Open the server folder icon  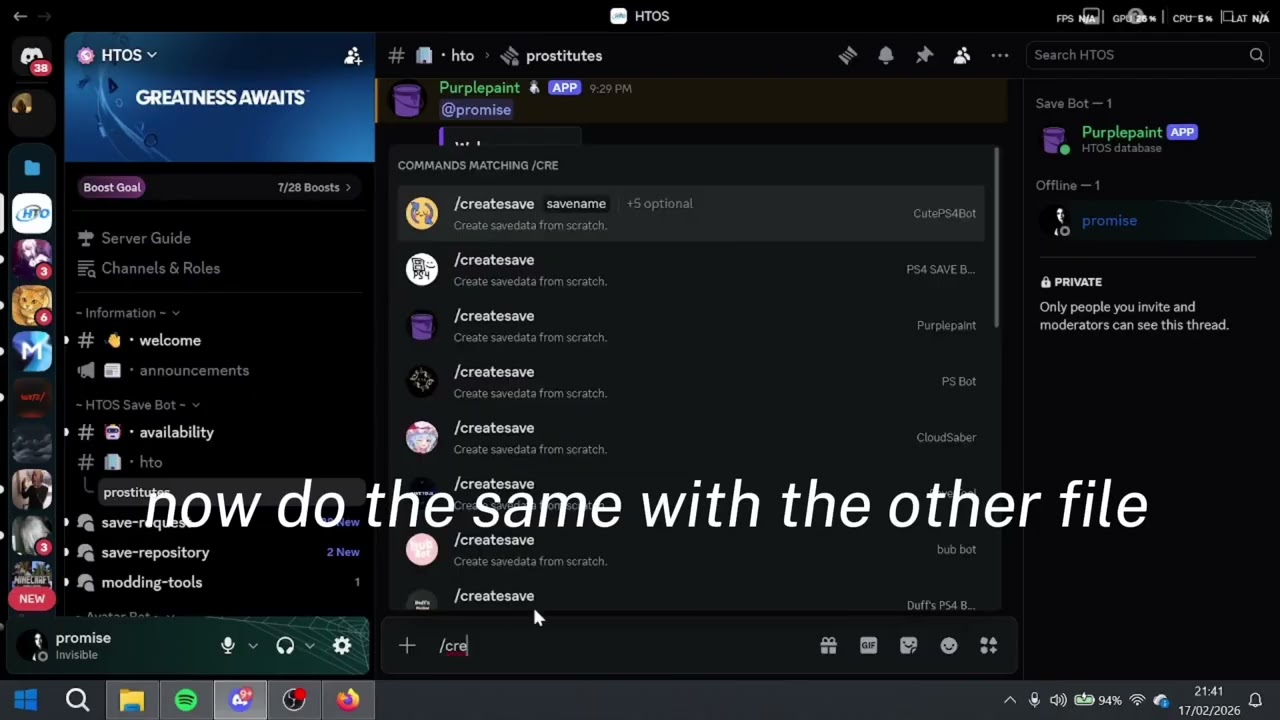(32, 168)
